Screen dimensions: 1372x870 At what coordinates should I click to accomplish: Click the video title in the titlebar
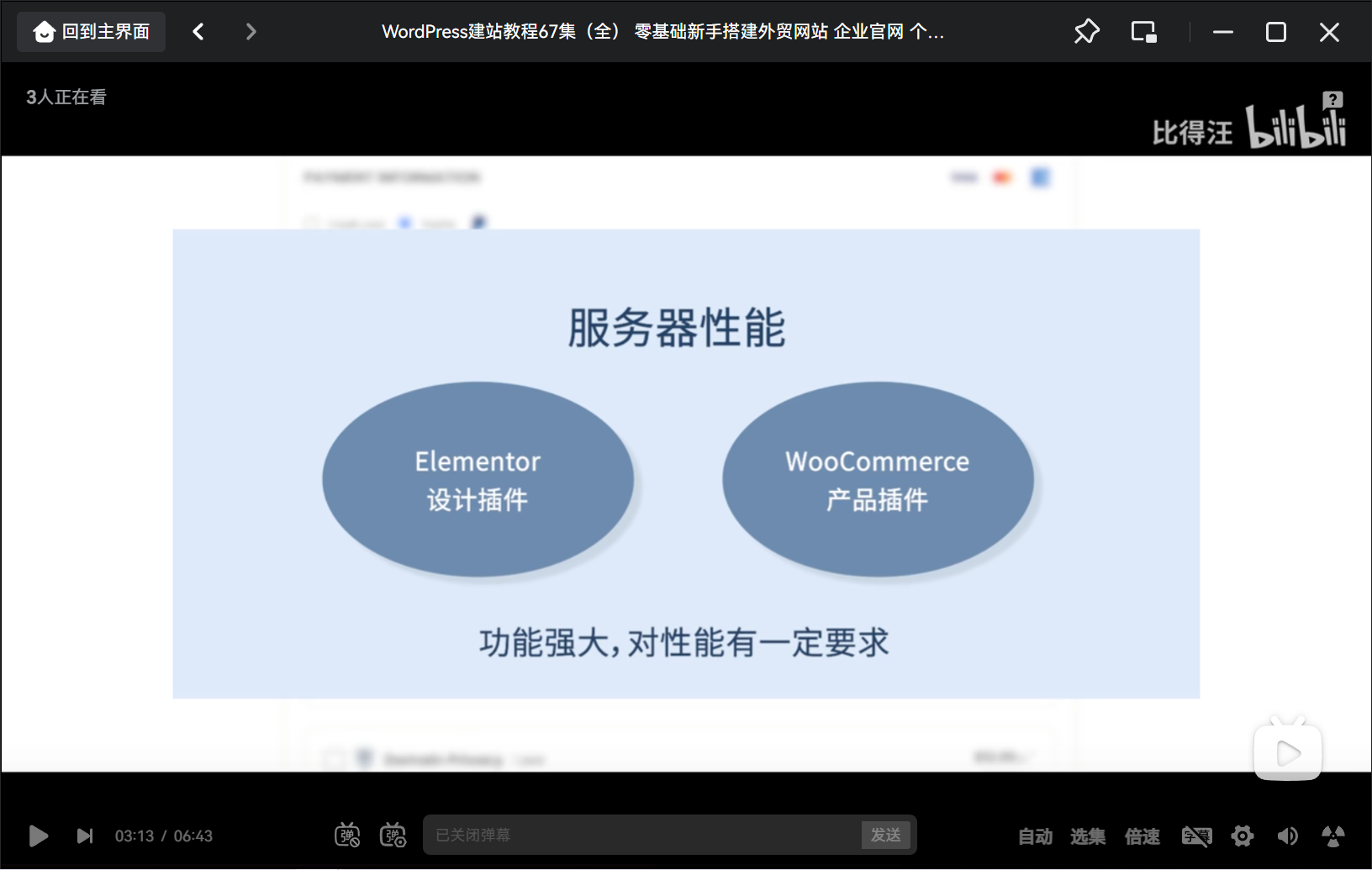tap(663, 32)
